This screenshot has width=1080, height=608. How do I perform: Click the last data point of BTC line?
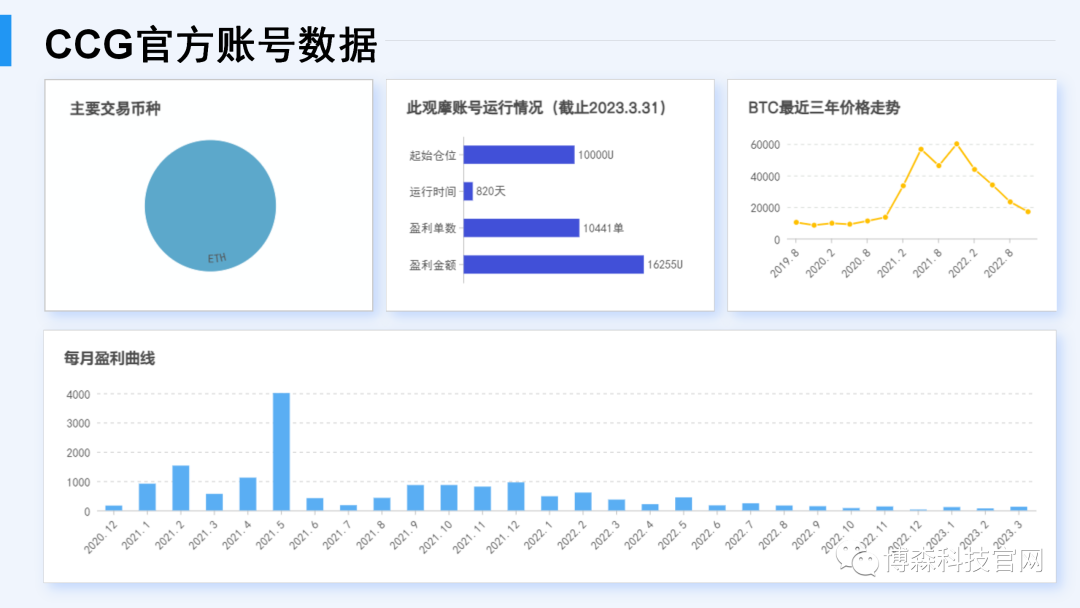point(1028,212)
